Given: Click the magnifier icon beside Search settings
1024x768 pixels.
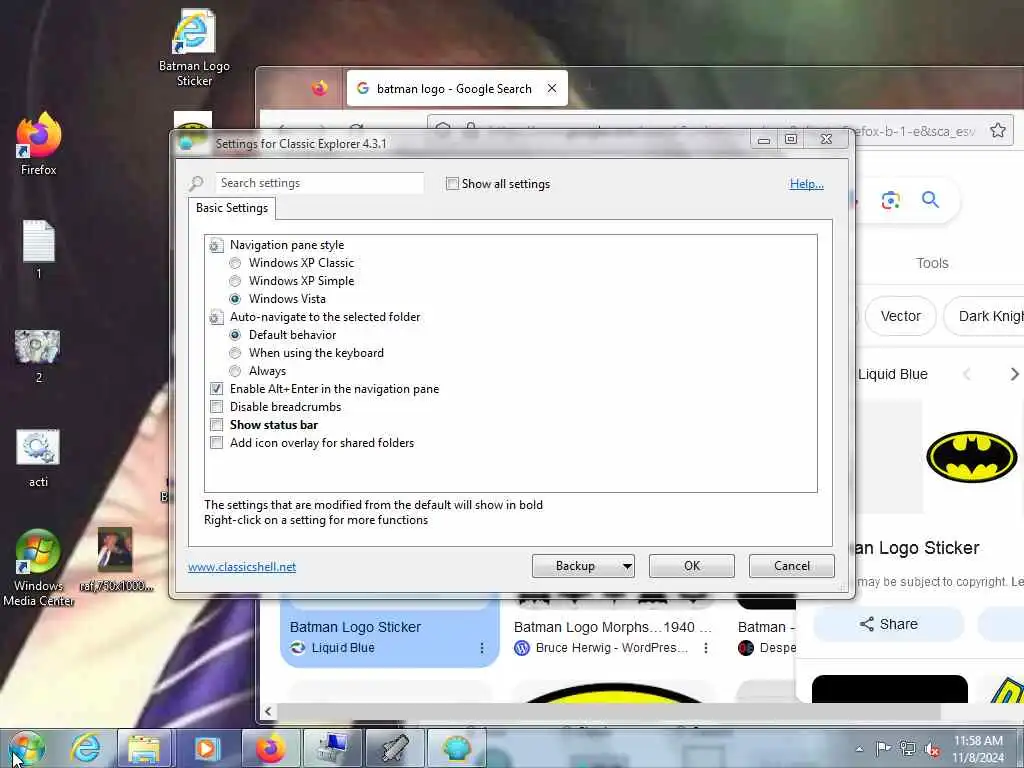Looking at the screenshot, I should click(196, 184).
